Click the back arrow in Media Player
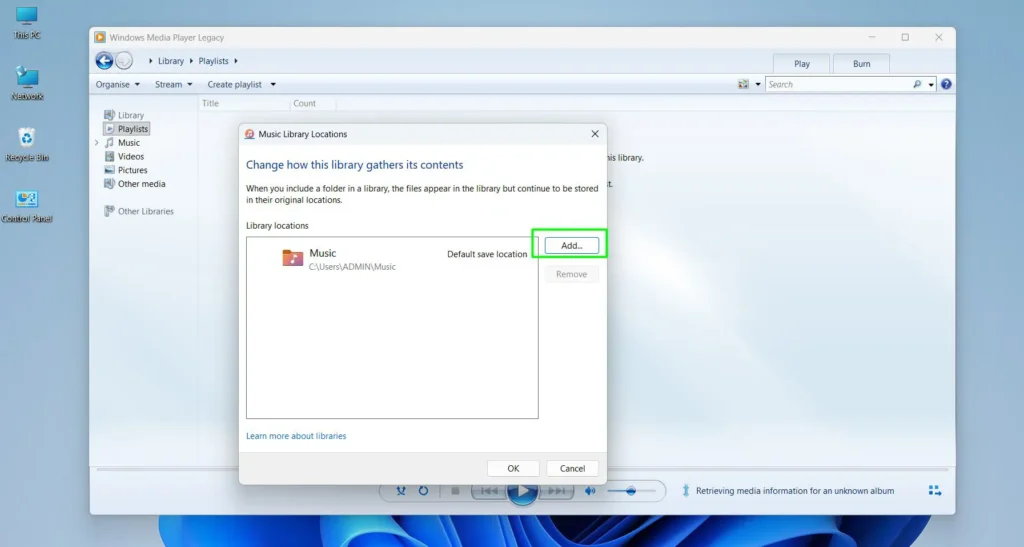 tap(104, 61)
